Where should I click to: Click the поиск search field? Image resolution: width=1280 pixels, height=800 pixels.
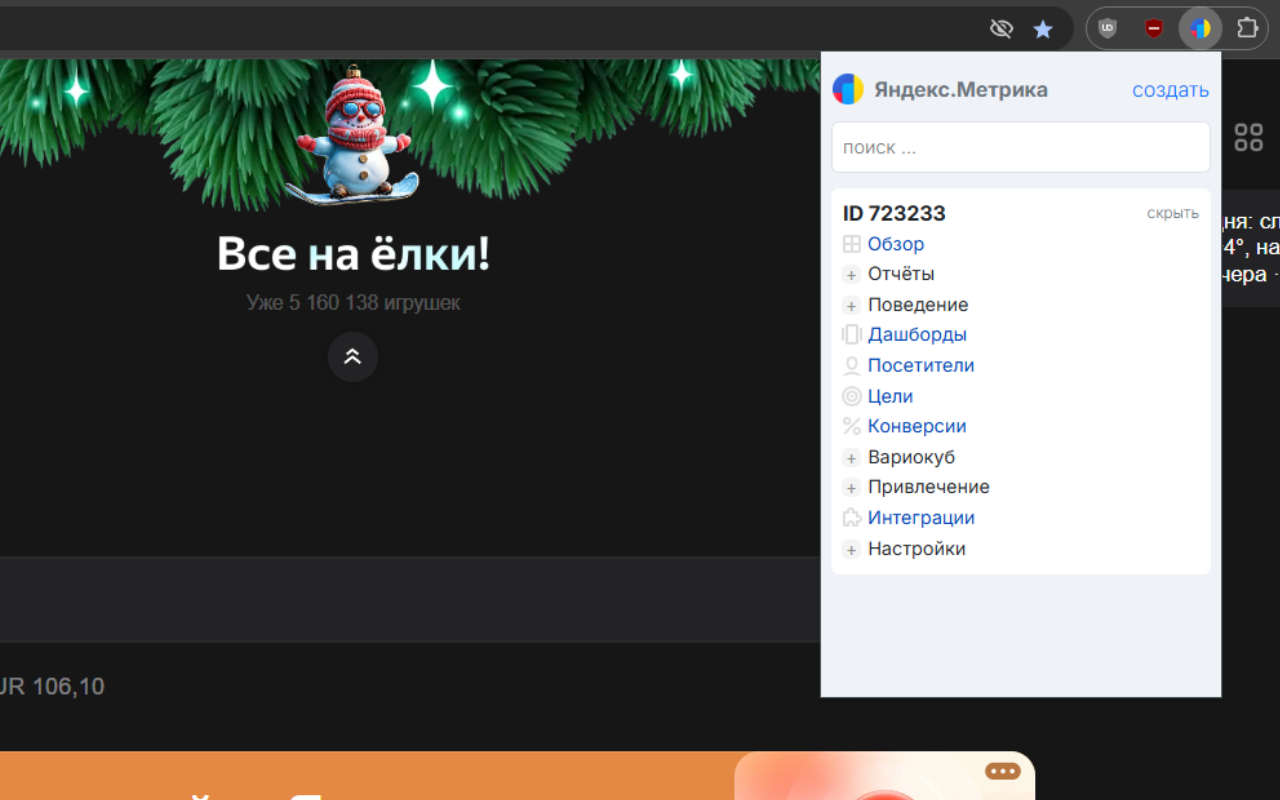pyautogui.click(x=1020, y=147)
